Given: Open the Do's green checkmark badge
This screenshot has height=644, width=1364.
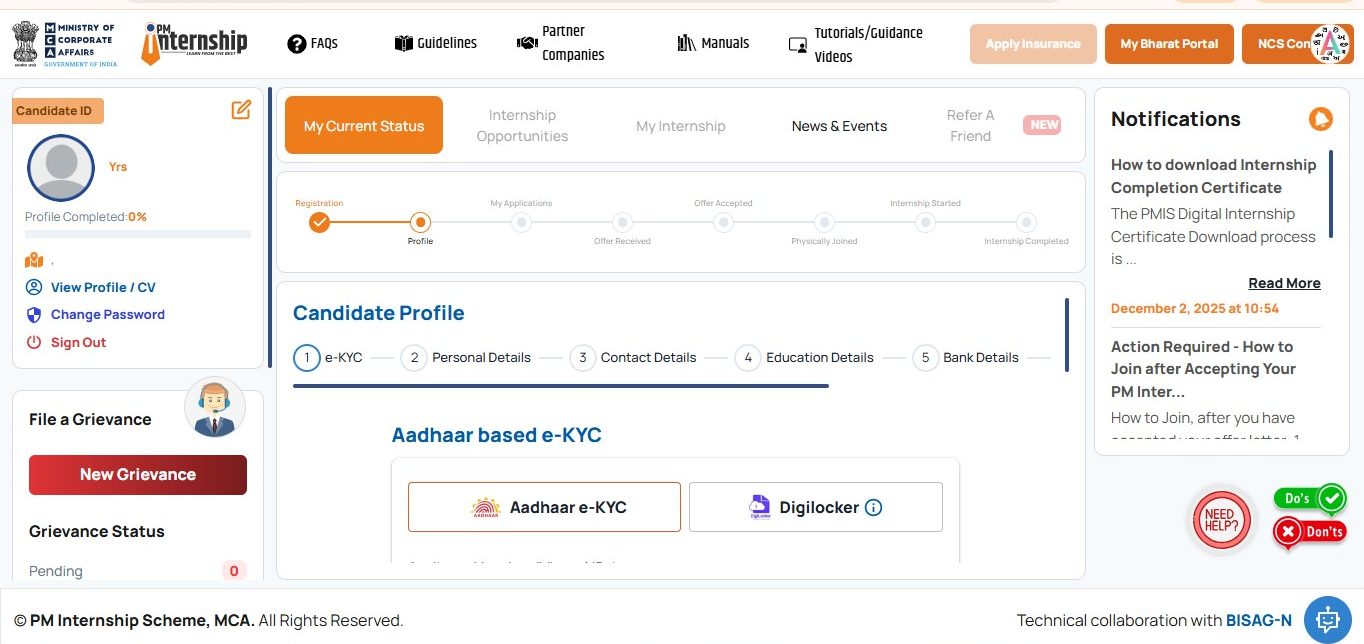Looking at the screenshot, I should click(x=1310, y=498).
